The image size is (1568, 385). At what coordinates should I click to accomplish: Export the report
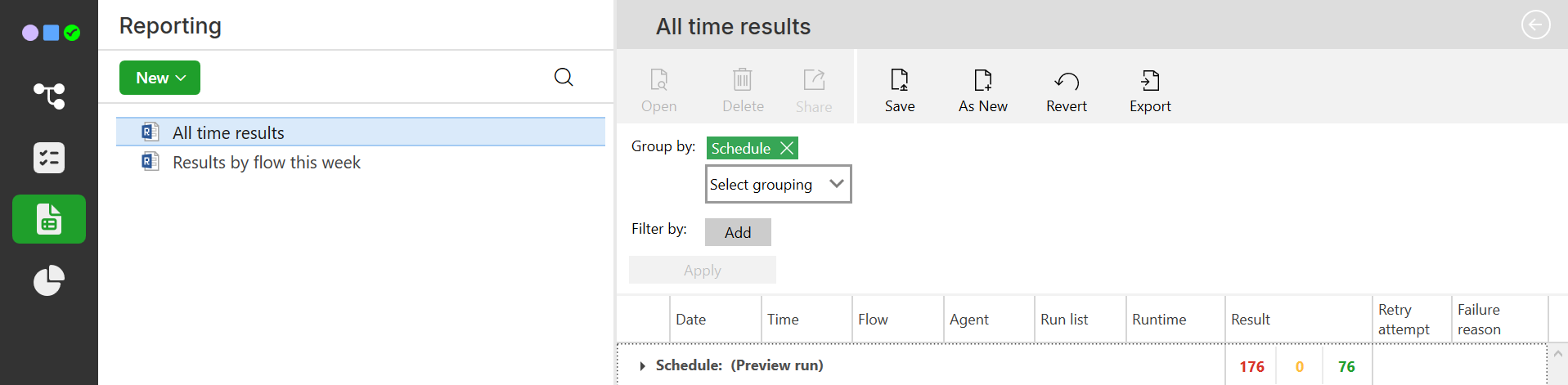(1149, 90)
